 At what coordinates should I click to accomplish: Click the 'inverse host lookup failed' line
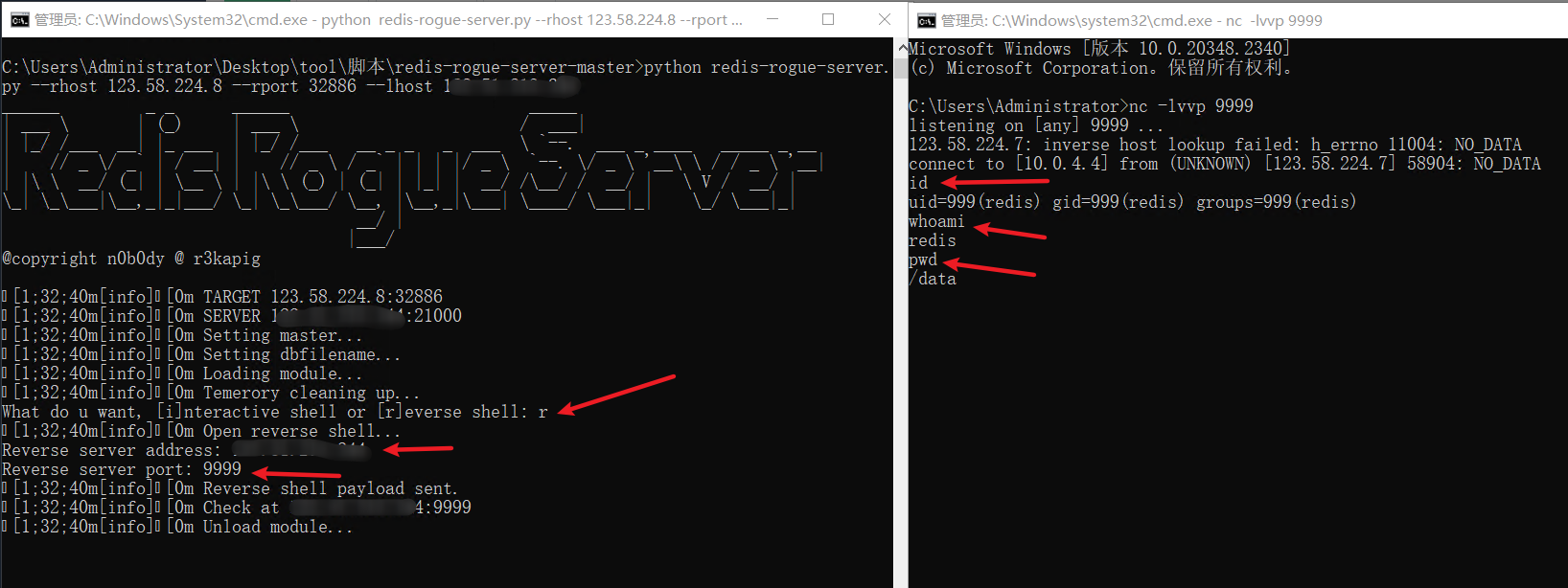click(x=1215, y=145)
